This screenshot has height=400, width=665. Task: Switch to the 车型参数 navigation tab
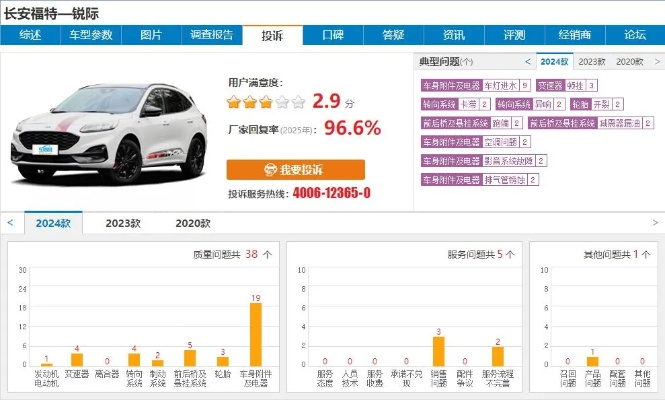pos(91,35)
